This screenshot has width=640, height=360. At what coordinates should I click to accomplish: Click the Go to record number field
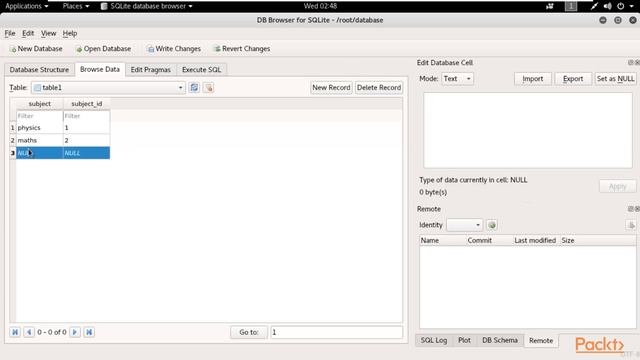coord(337,332)
